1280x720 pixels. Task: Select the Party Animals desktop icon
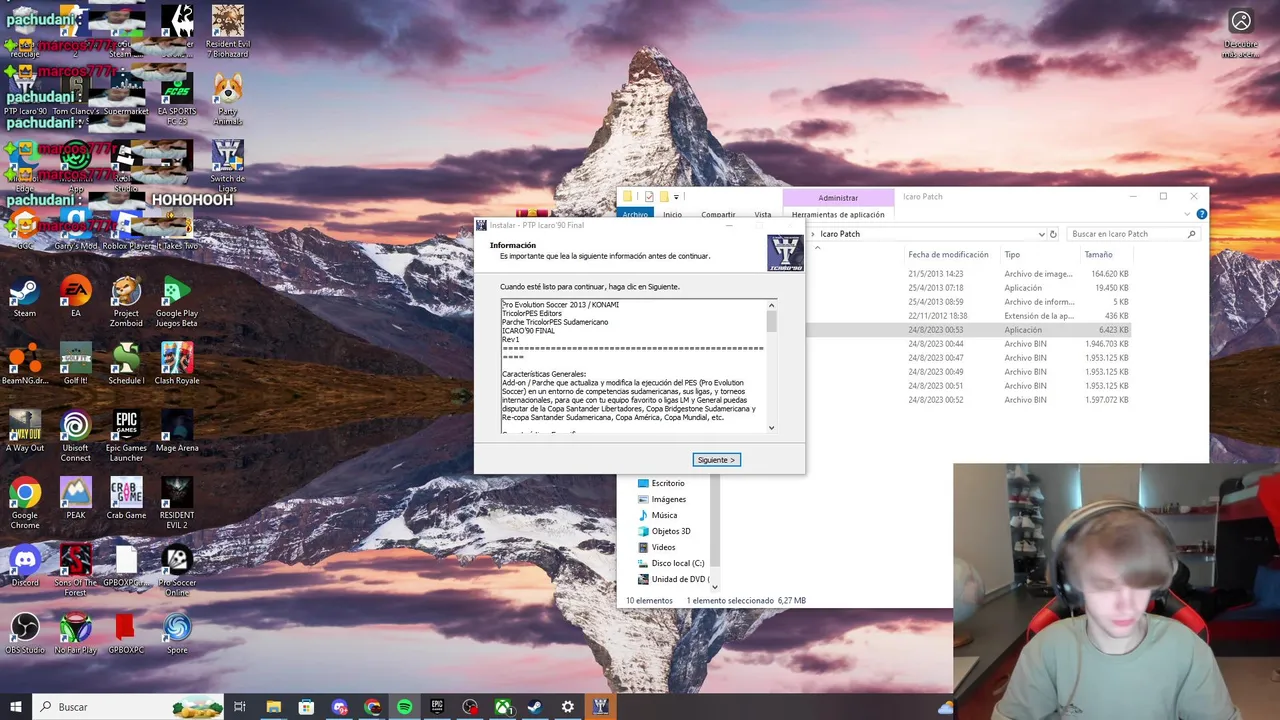point(228,99)
